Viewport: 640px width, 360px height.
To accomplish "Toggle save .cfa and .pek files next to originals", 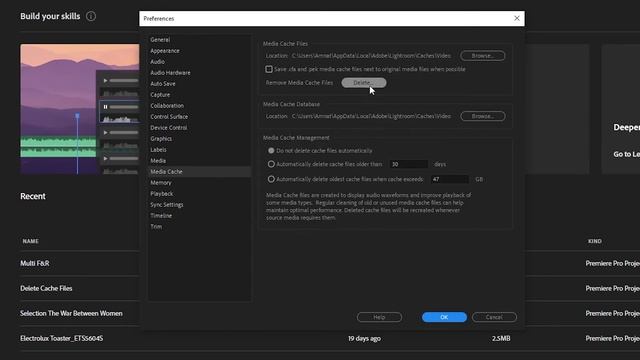I will 269,69.
